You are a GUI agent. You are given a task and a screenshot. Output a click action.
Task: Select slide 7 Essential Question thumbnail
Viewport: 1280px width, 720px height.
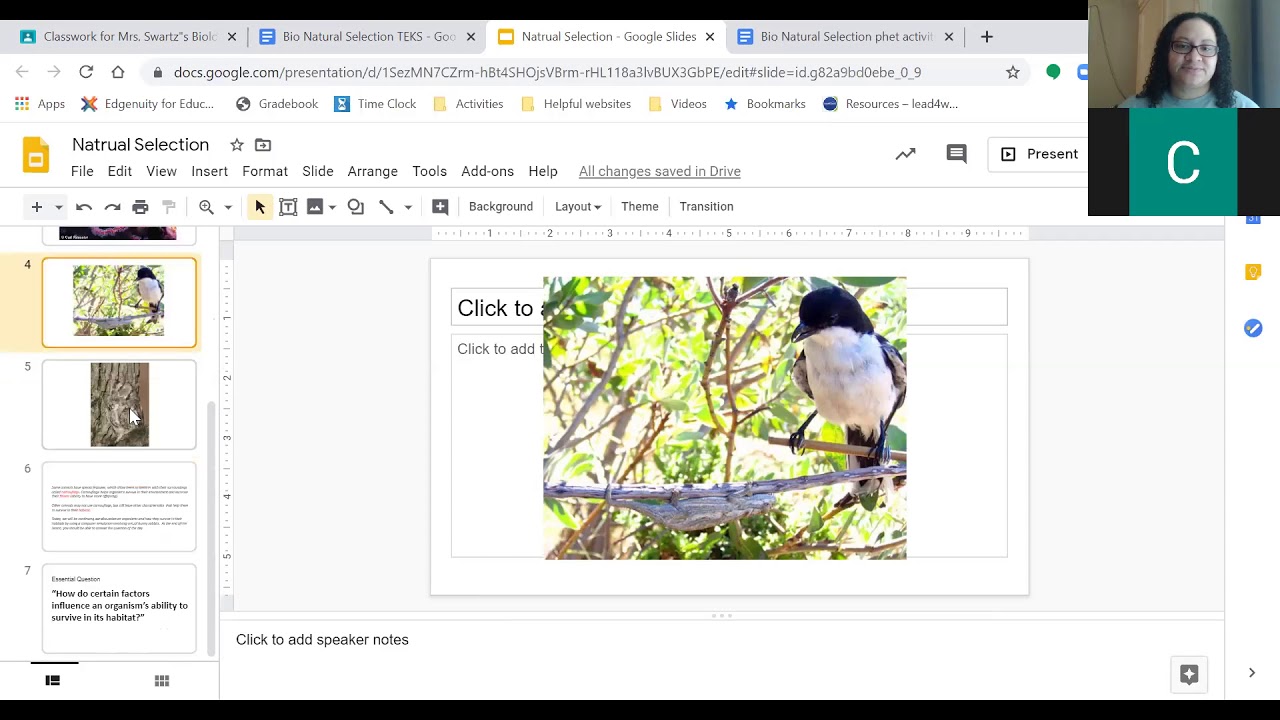119,608
